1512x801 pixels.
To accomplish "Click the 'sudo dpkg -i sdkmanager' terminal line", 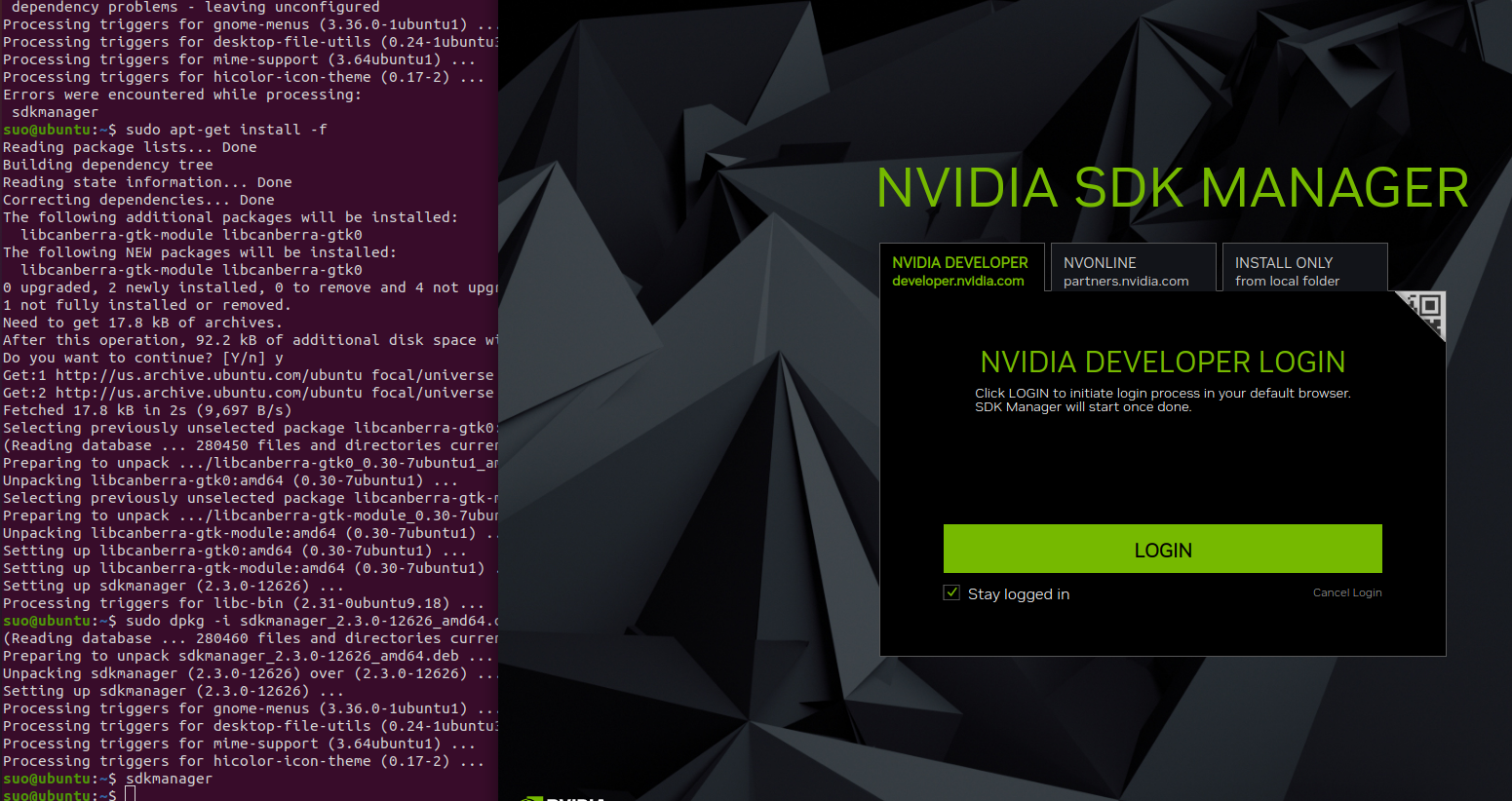I will [250, 621].
